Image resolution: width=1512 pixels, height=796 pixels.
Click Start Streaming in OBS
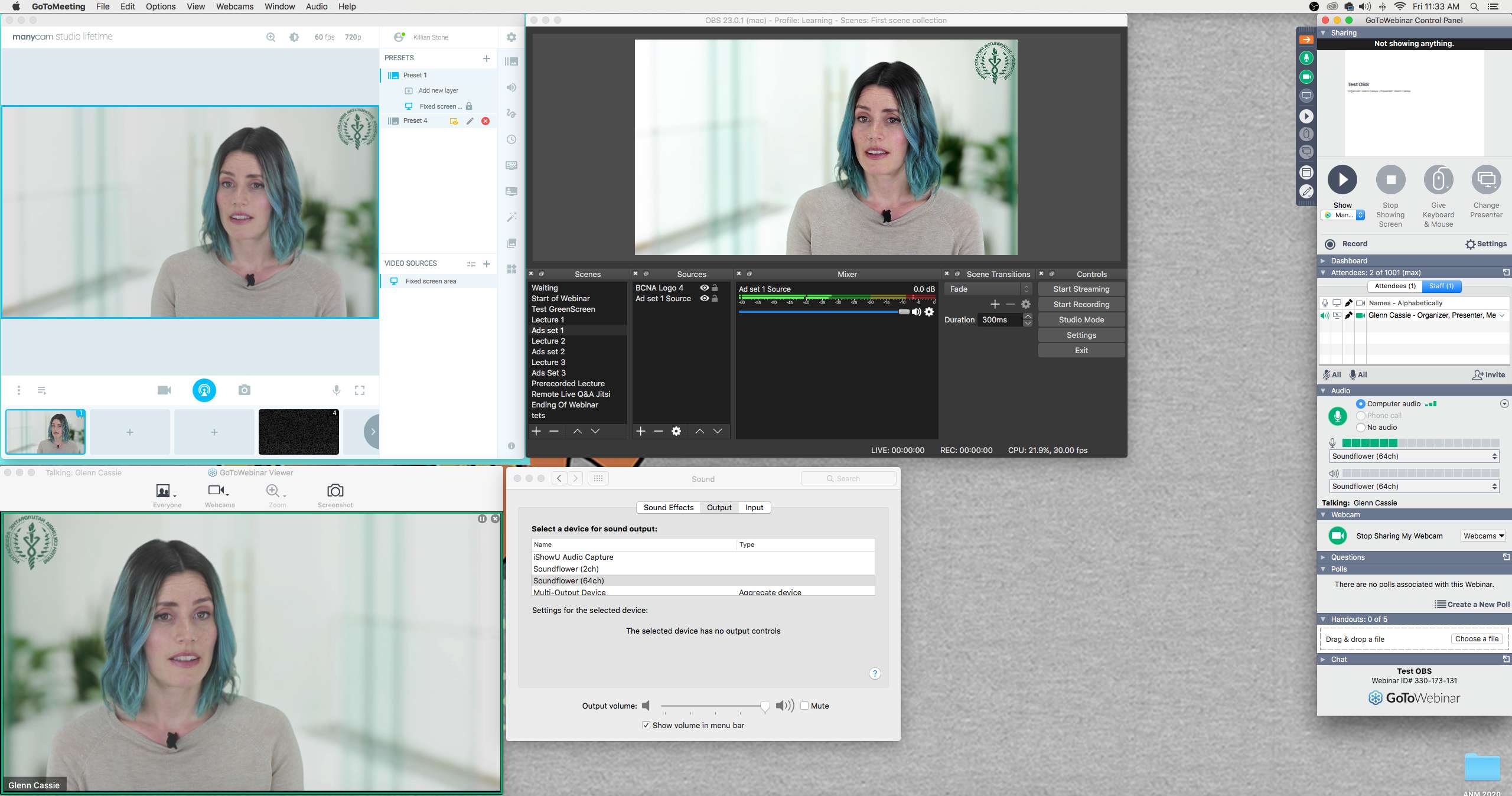(1081, 289)
